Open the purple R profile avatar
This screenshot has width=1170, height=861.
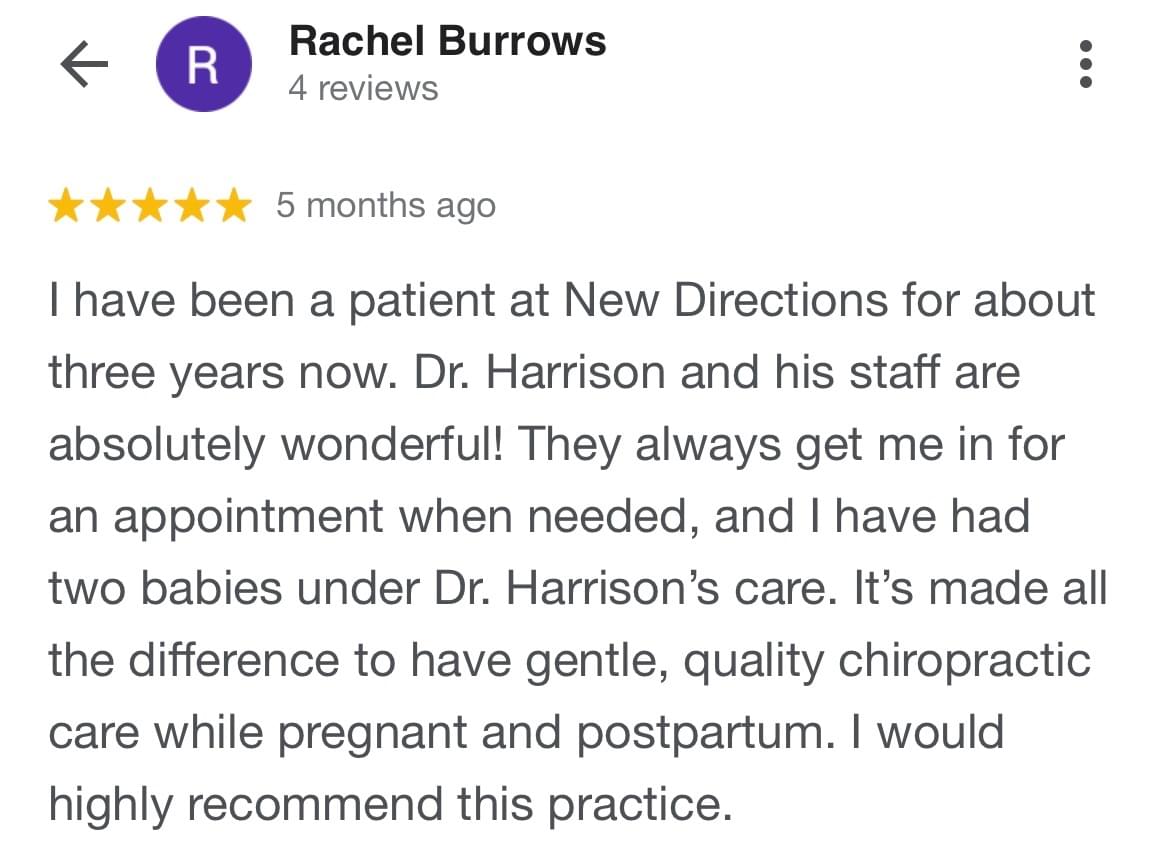(203, 66)
